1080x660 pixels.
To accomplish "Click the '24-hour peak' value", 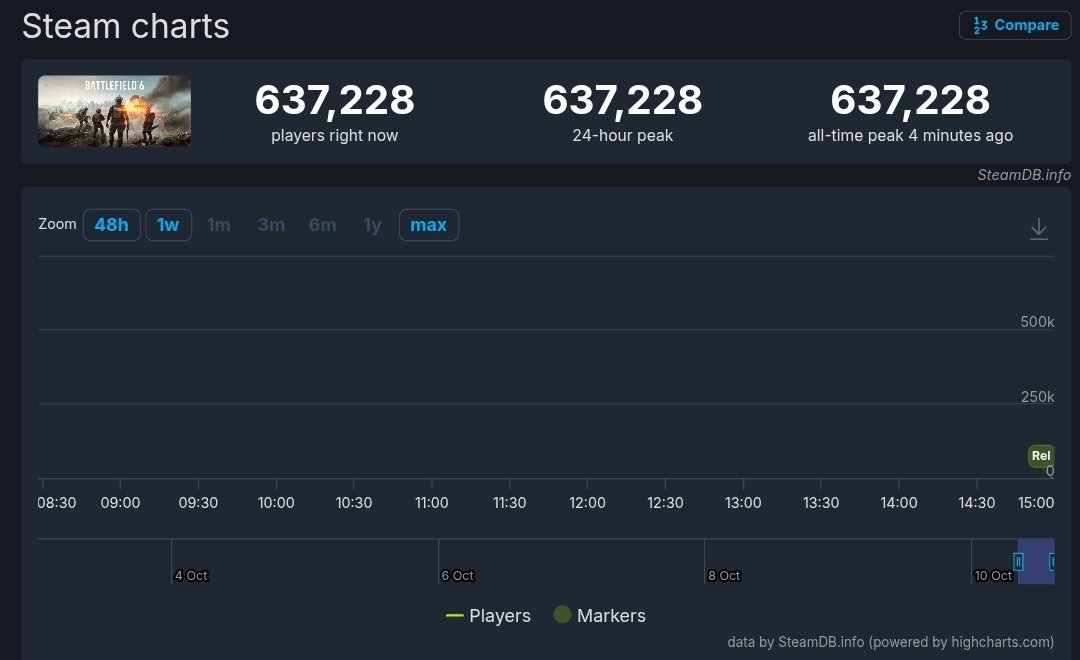I will [623, 100].
